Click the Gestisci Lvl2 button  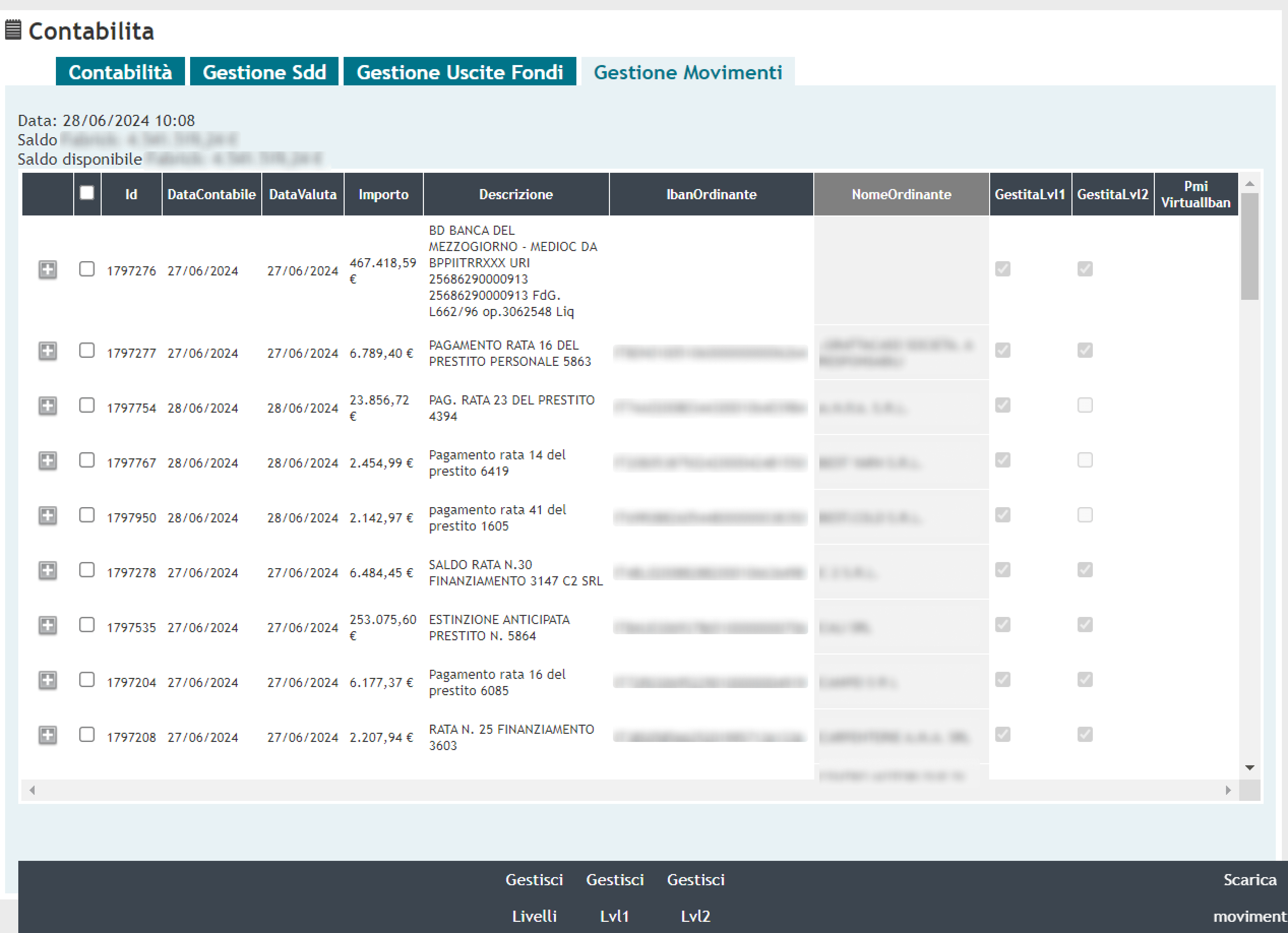(696, 897)
